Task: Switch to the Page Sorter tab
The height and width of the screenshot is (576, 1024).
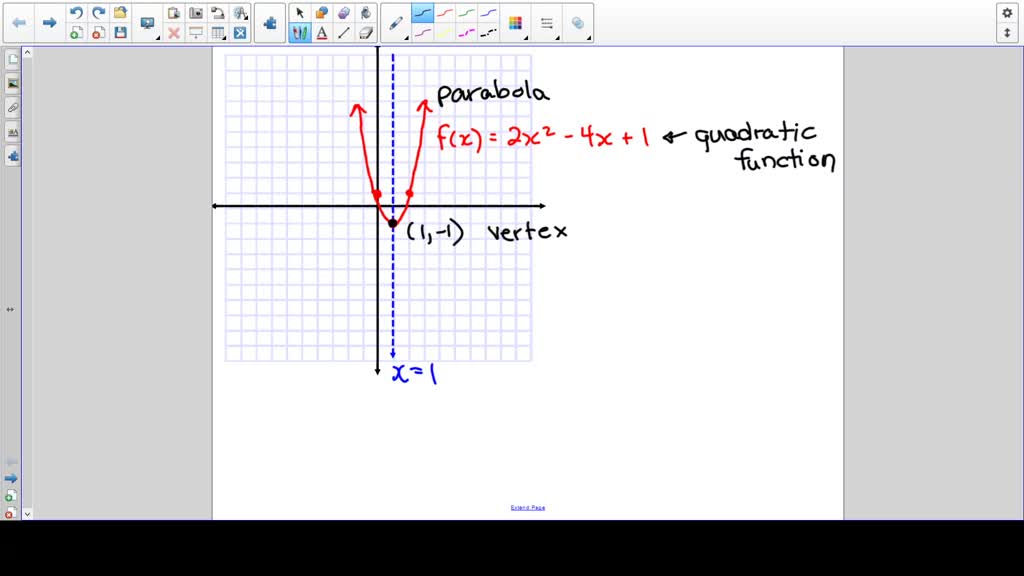Action: tap(12, 58)
